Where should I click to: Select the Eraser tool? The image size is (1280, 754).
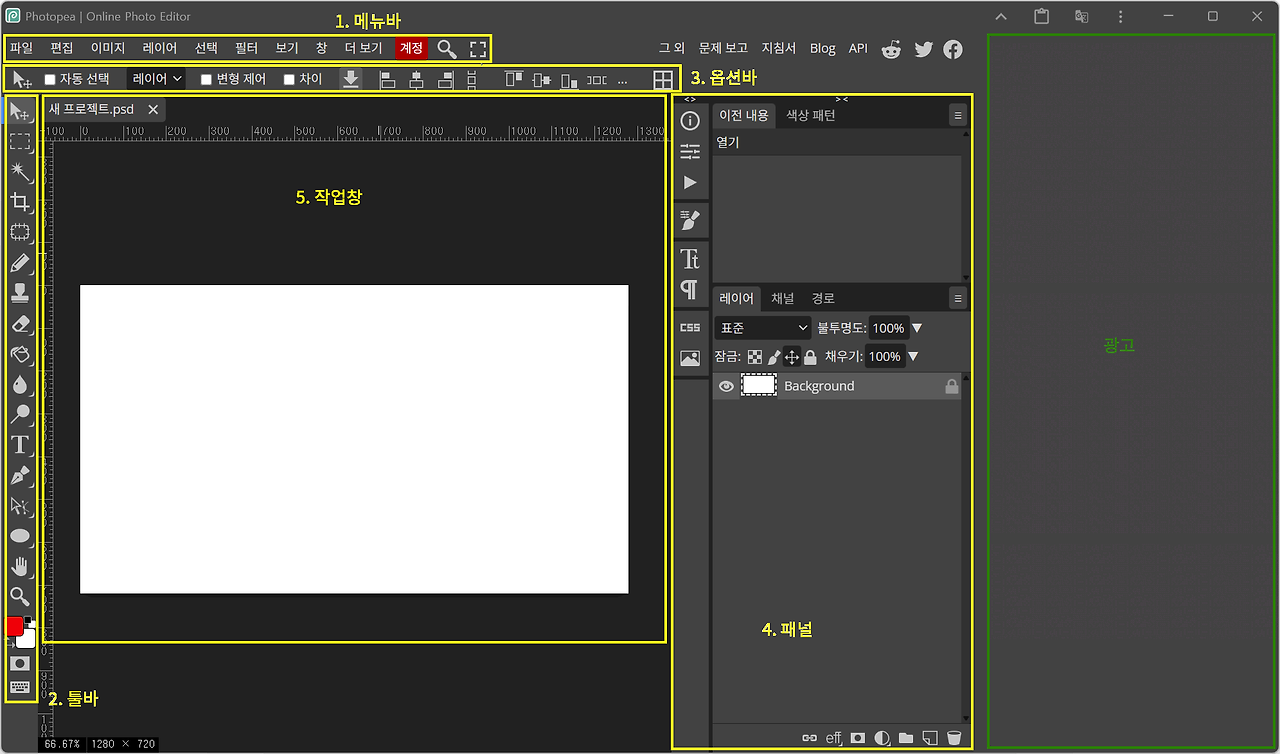pos(20,324)
